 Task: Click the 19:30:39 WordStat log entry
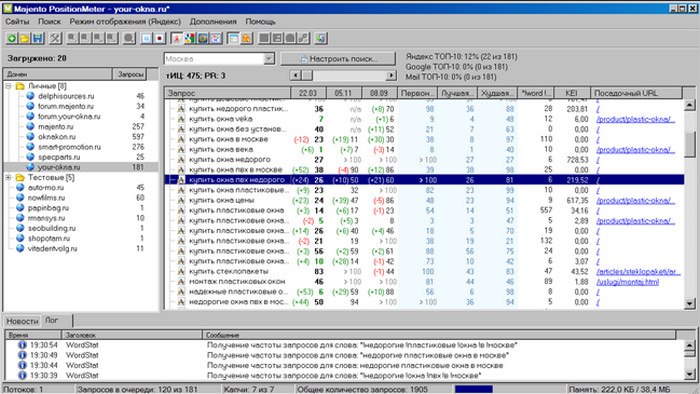(x=344, y=375)
